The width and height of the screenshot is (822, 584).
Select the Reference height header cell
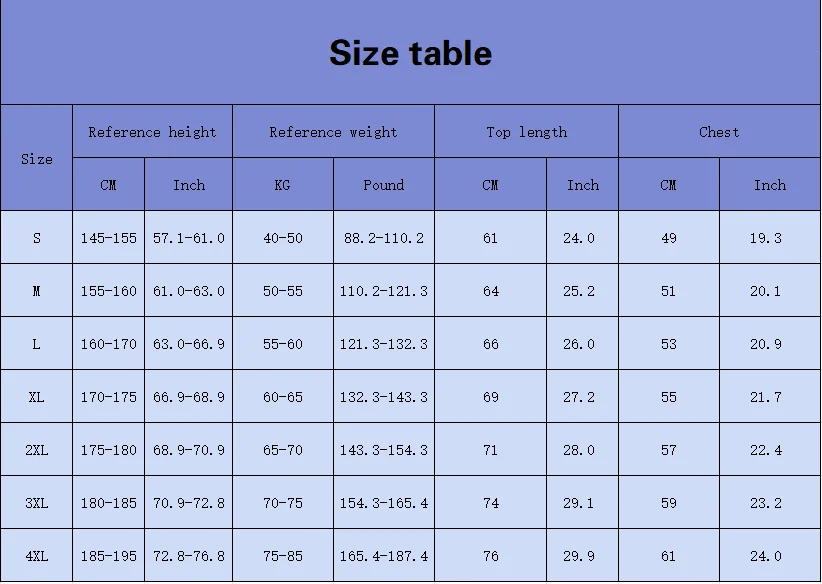click(152, 132)
